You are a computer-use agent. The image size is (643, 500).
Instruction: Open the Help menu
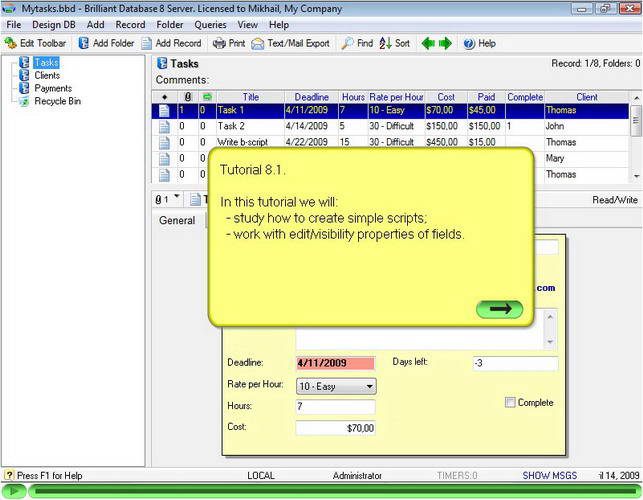coord(279,25)
